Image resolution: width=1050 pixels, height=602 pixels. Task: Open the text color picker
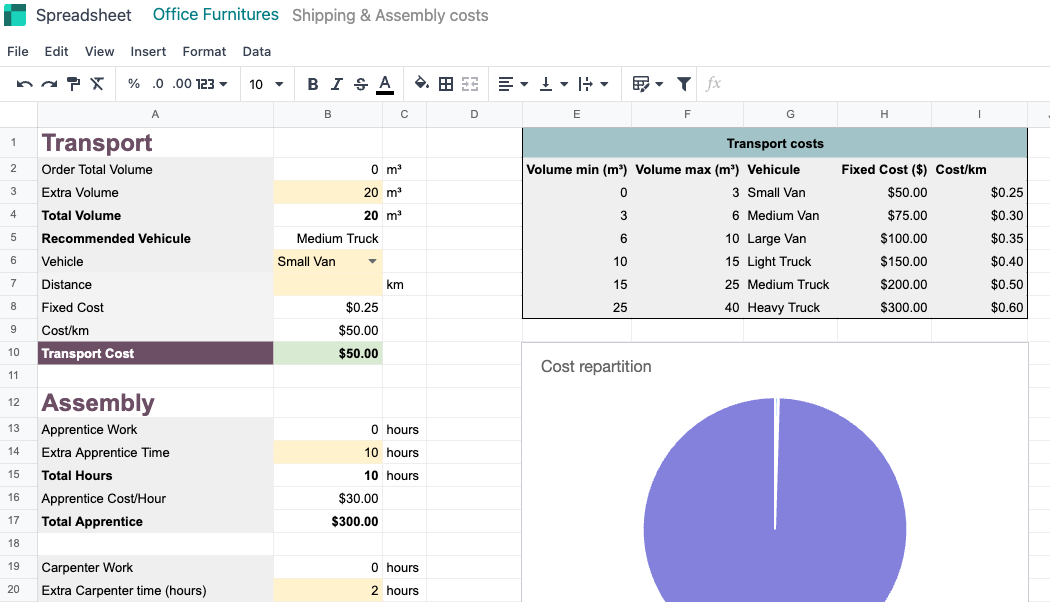coord(385,84)
